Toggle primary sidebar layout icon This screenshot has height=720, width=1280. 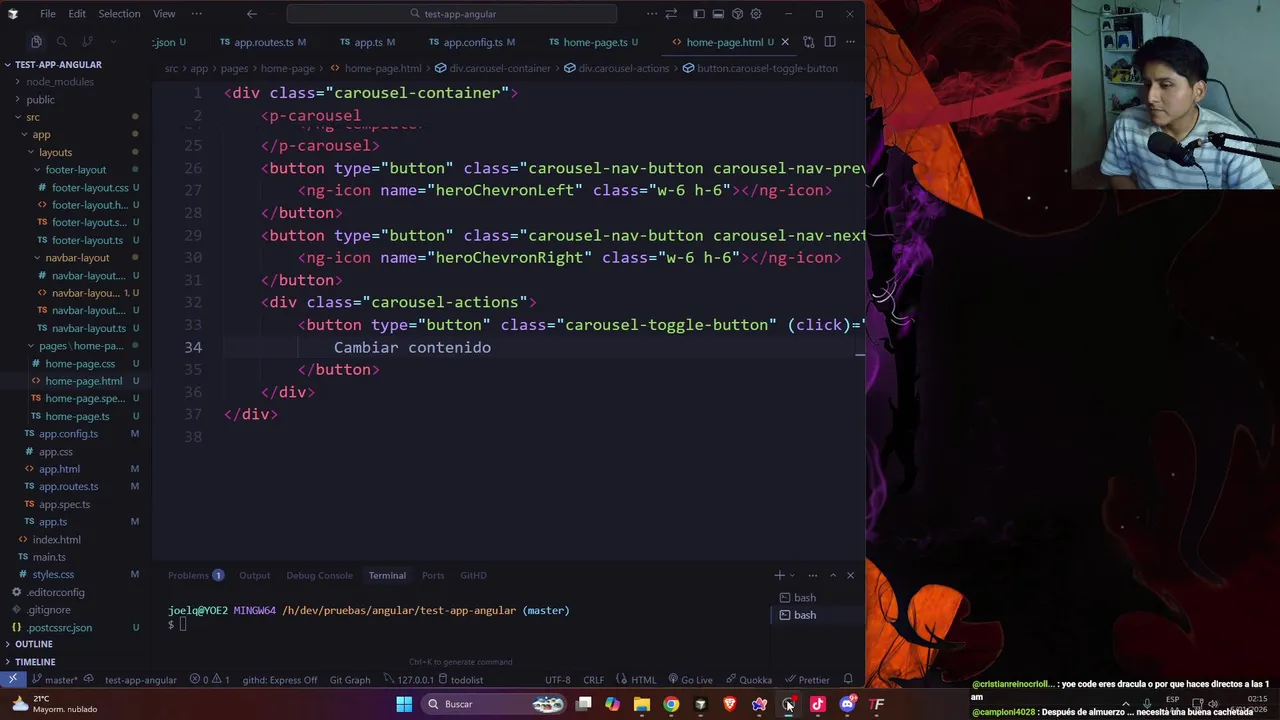pyautogui.click(x=699, y=14)
